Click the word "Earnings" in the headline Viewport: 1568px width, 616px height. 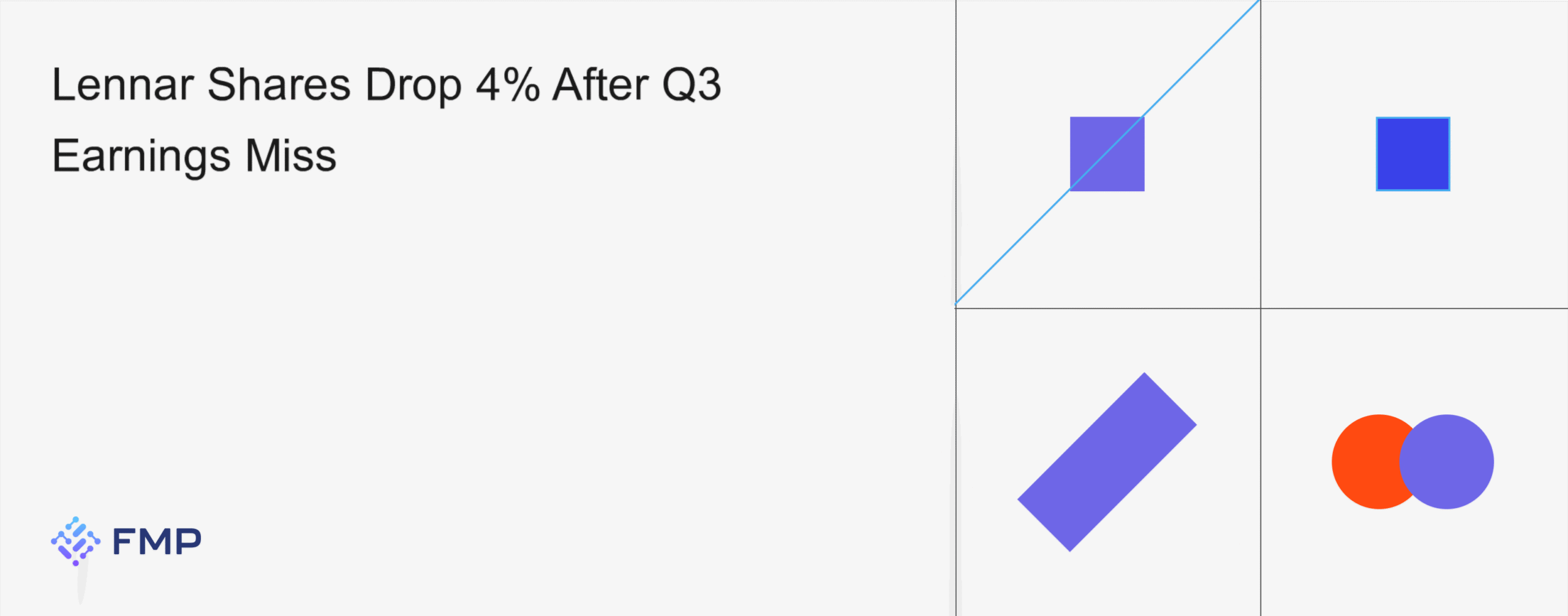click(x=141, y=156)
